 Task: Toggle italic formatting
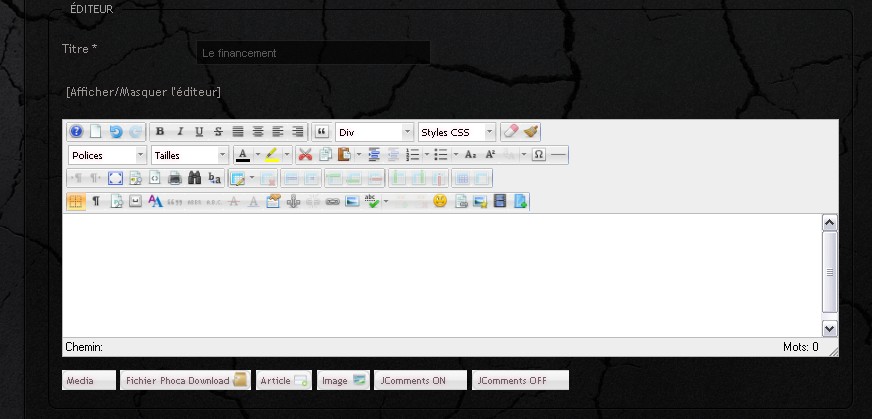coord(180,132)
